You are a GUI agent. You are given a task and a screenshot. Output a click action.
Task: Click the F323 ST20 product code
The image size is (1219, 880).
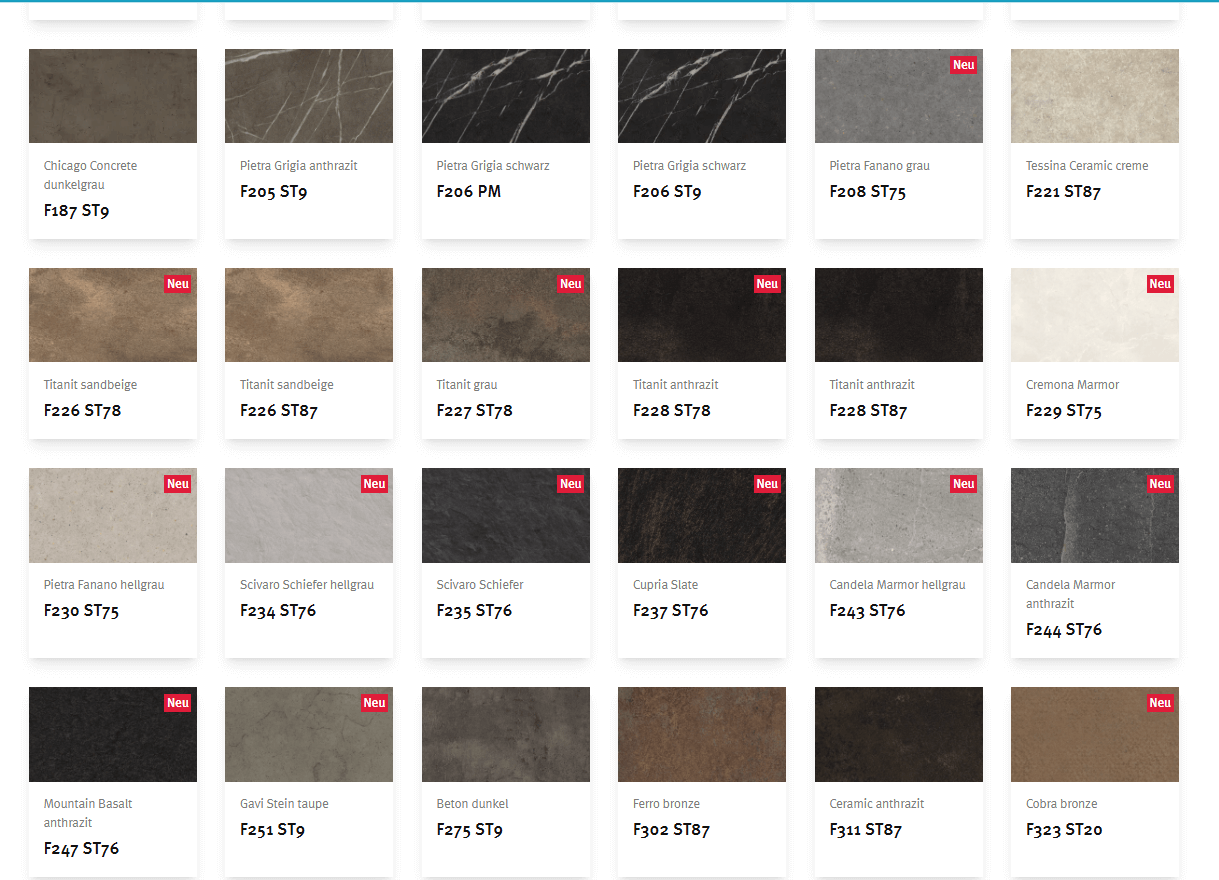coord(1065,830)
